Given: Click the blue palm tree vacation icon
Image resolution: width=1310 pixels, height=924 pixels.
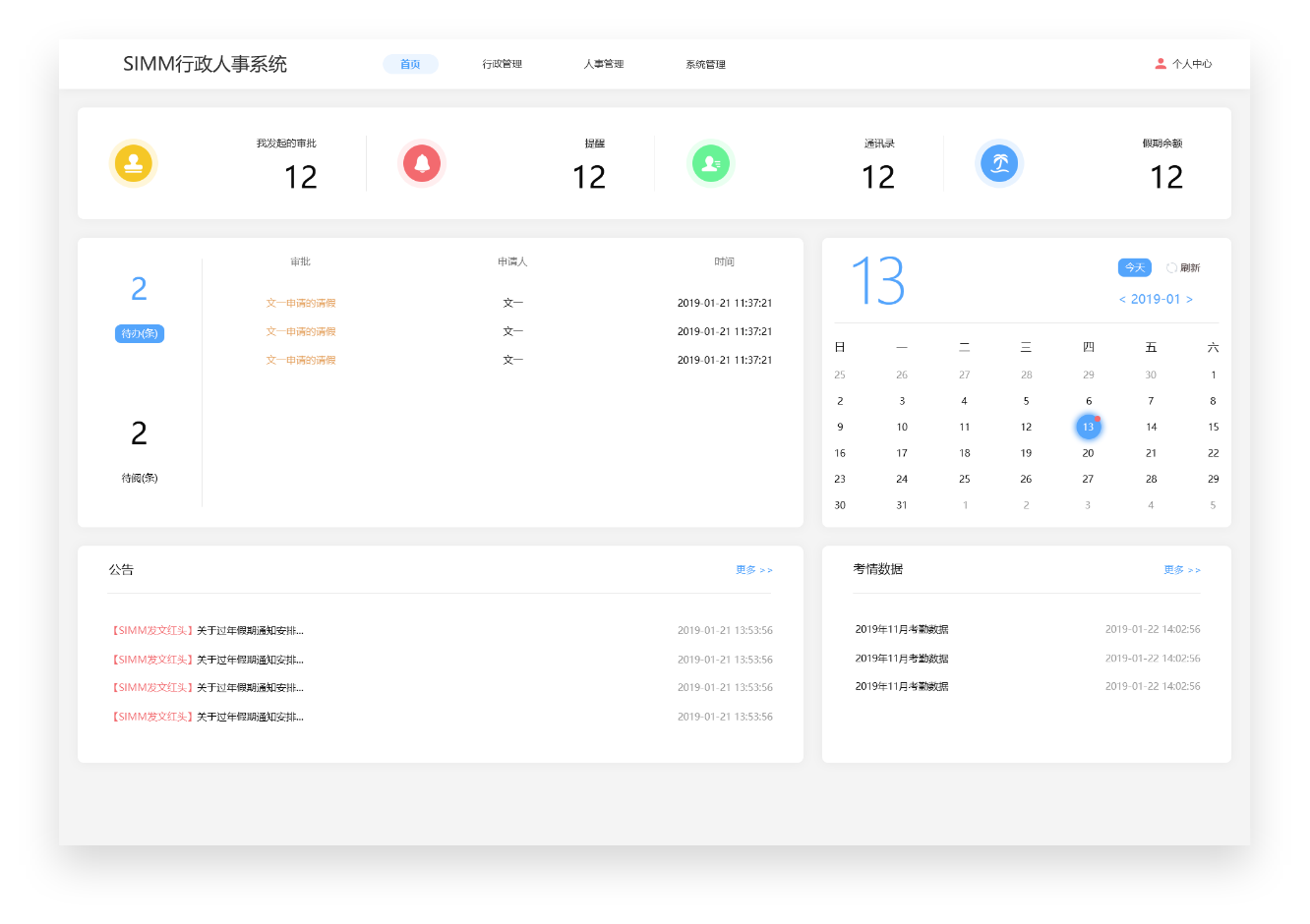Looking at the screenshot, I should click(x=999, y=163).
